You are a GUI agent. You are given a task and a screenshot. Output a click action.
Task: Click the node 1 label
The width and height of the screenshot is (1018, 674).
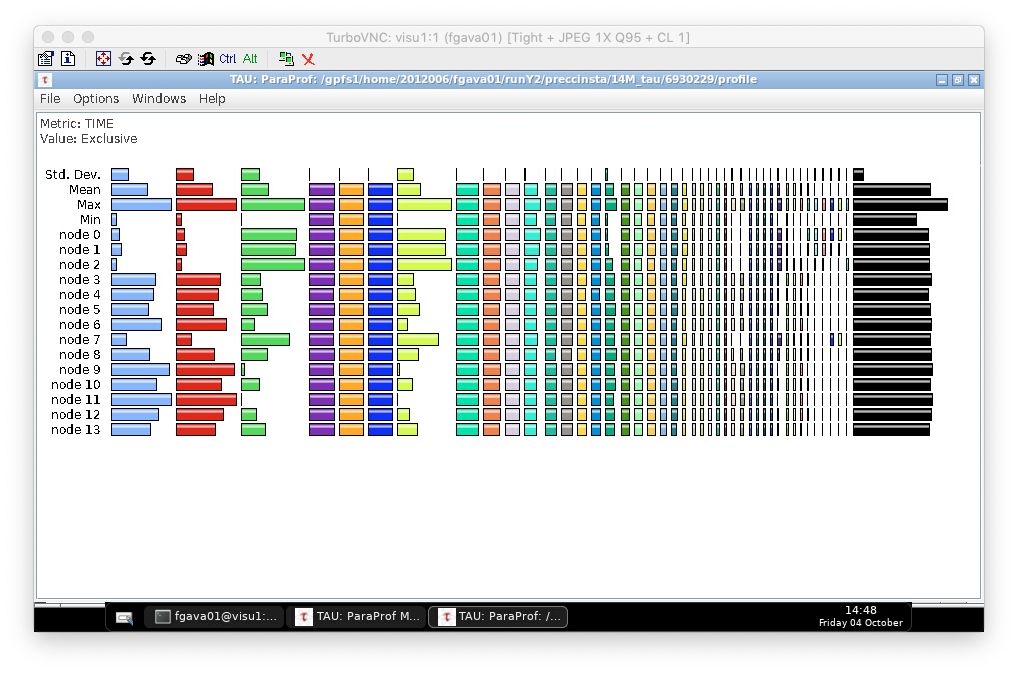point(80,249)
